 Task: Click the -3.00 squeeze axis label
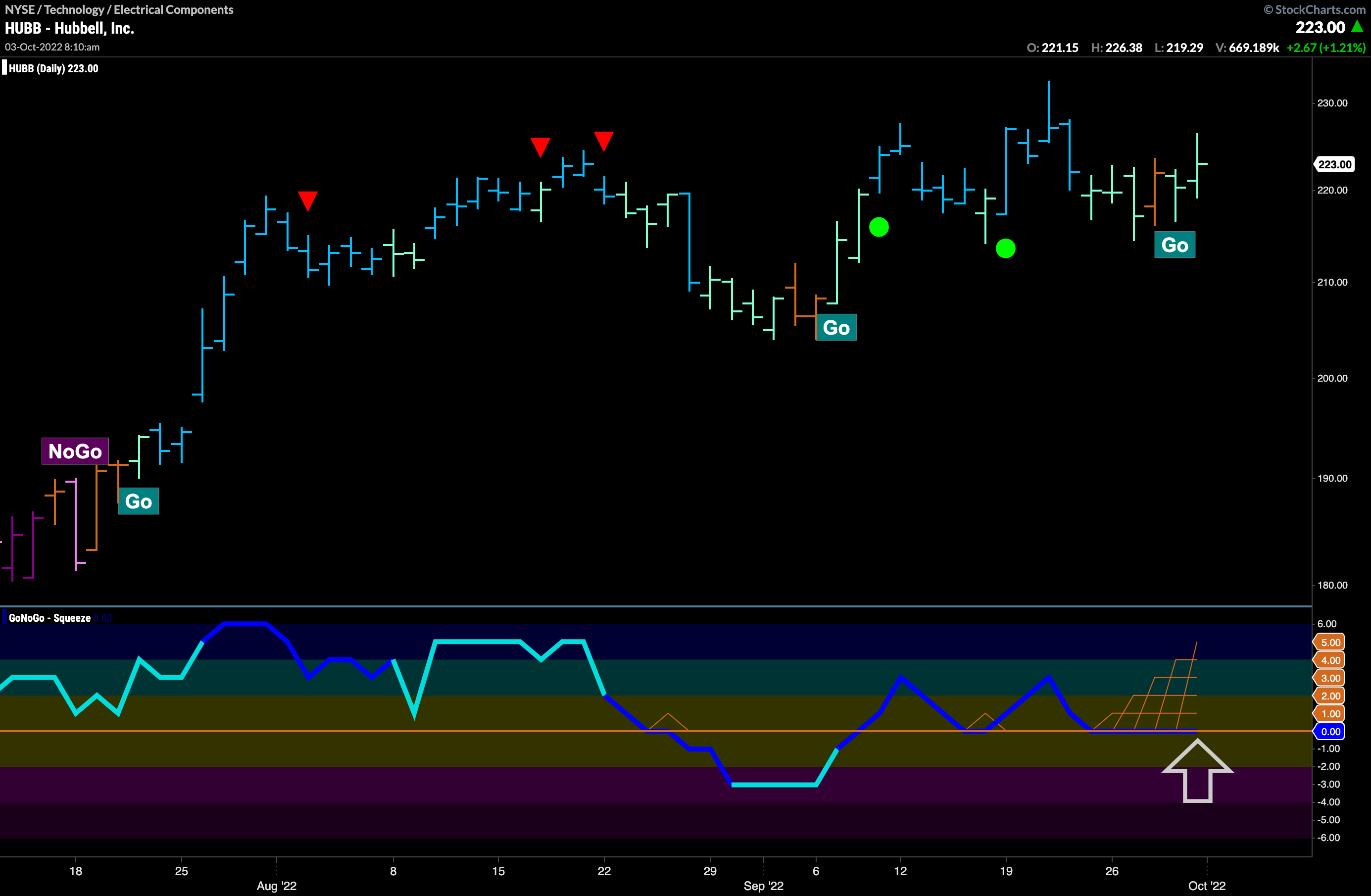coord(1328,784)
